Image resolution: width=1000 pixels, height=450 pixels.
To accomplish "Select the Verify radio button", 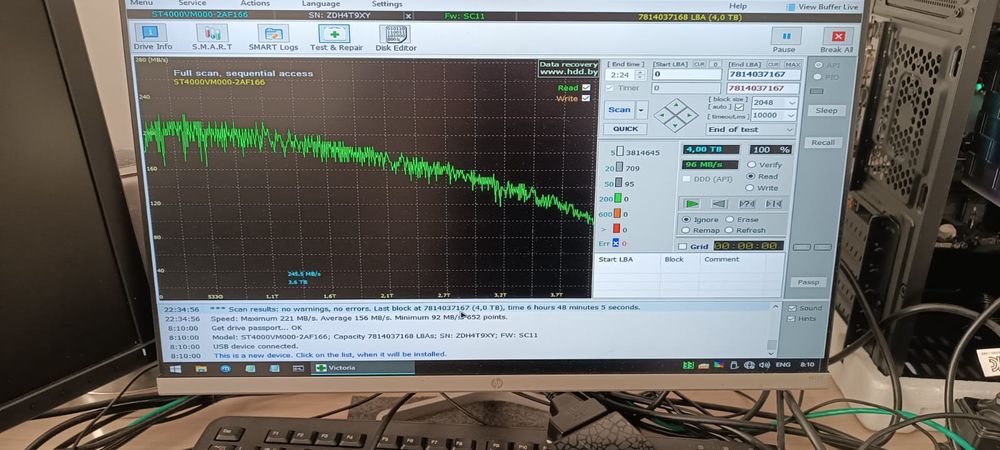I will (751, 165).
